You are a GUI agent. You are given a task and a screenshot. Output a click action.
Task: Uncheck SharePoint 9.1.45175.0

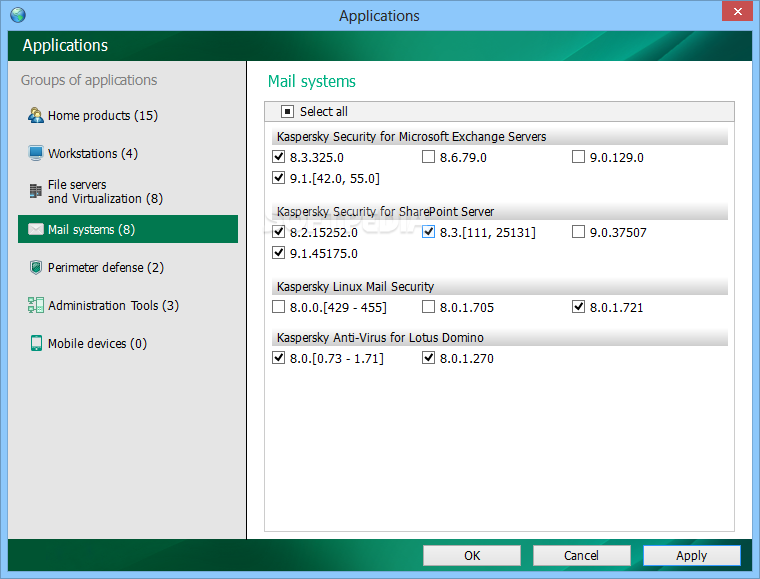278,252
